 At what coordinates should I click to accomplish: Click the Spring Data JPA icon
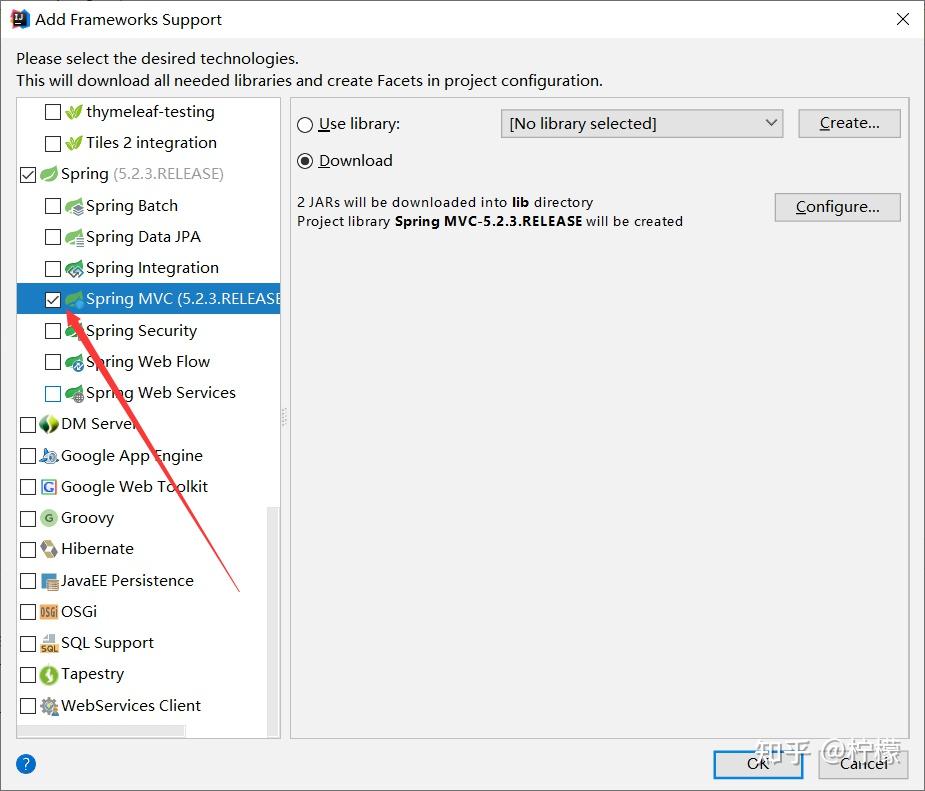(x=74, y=237)
